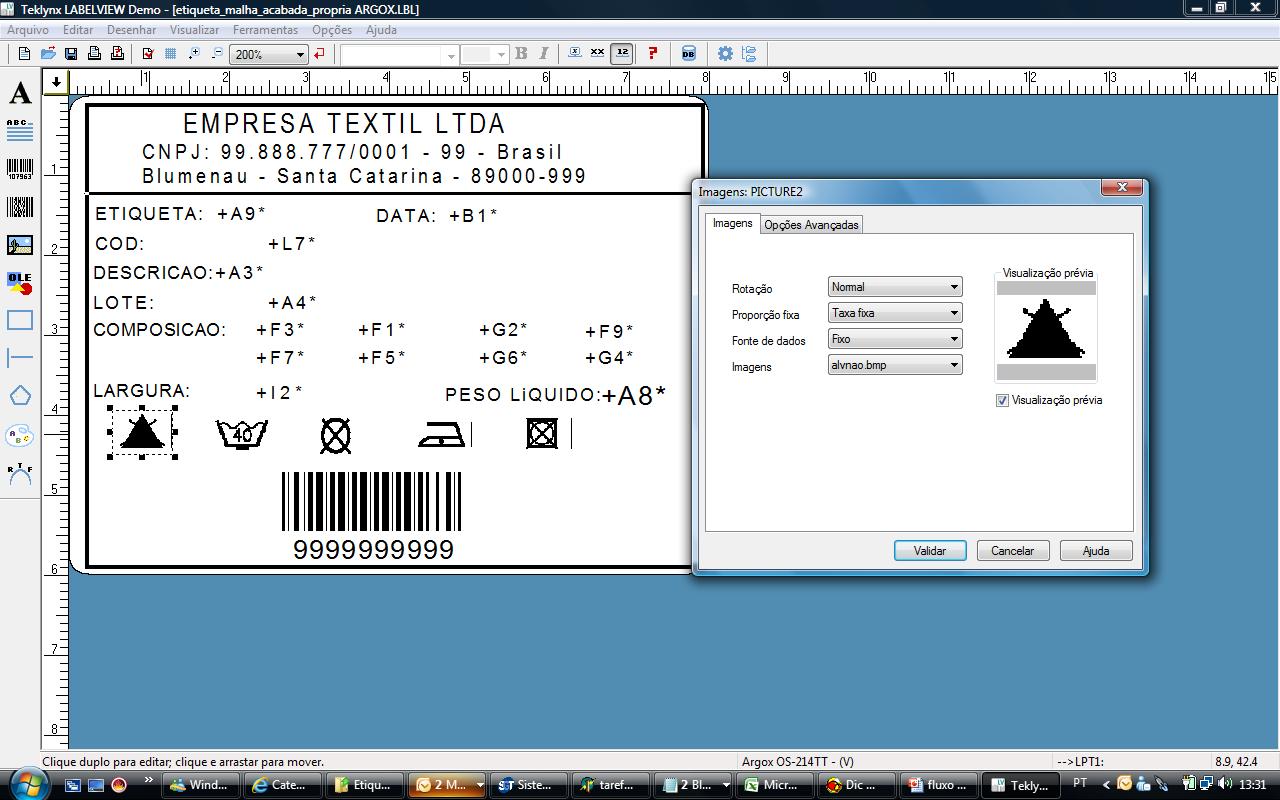The image size is (1280, 800).
Task: Click the Cancelar button
Action: pyautogui.click(x=1012, y=551)
